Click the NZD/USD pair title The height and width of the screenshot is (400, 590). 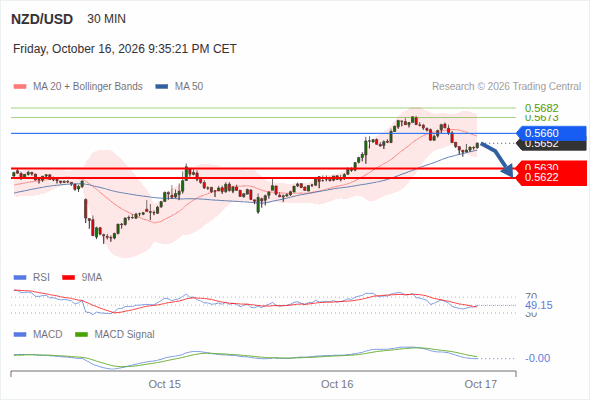[42, 19]
